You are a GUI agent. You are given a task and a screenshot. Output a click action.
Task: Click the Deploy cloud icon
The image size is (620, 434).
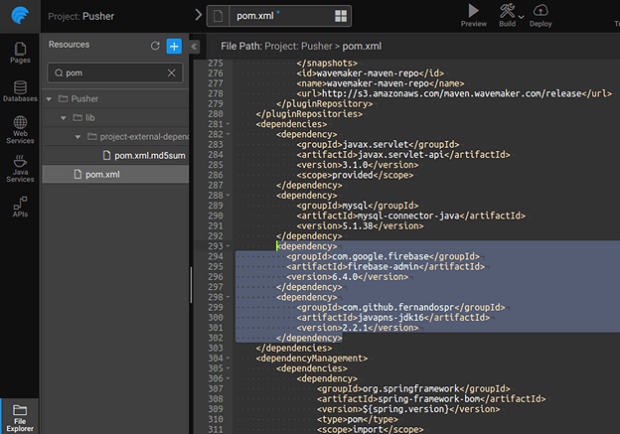(540, 10)
